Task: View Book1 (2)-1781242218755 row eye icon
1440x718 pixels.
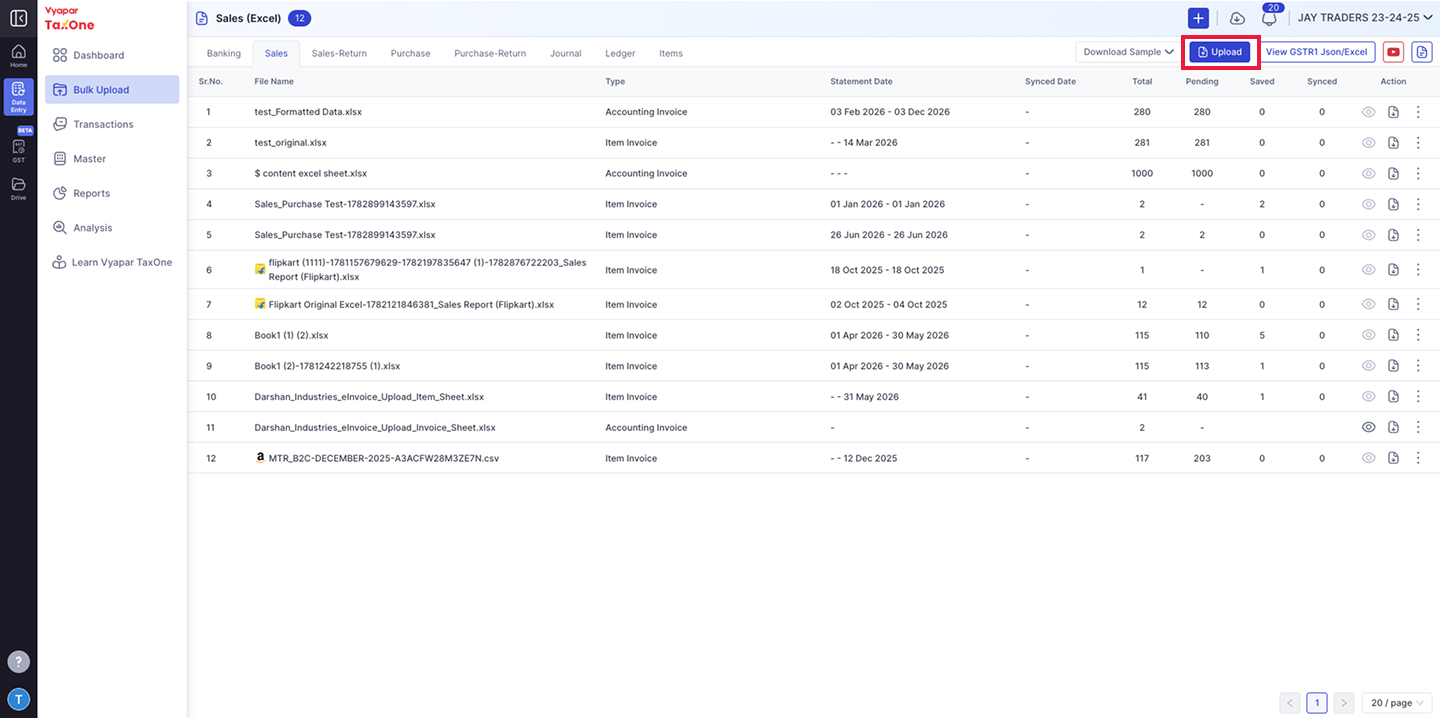Action: [x=1368, y=367]
